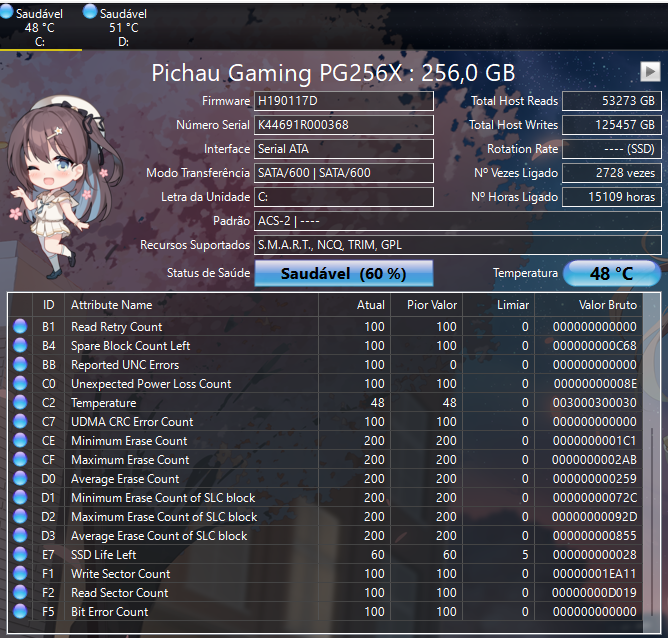Click the health orb icon for drive C:
Viewport: 668px width, 638px height.
6,12
